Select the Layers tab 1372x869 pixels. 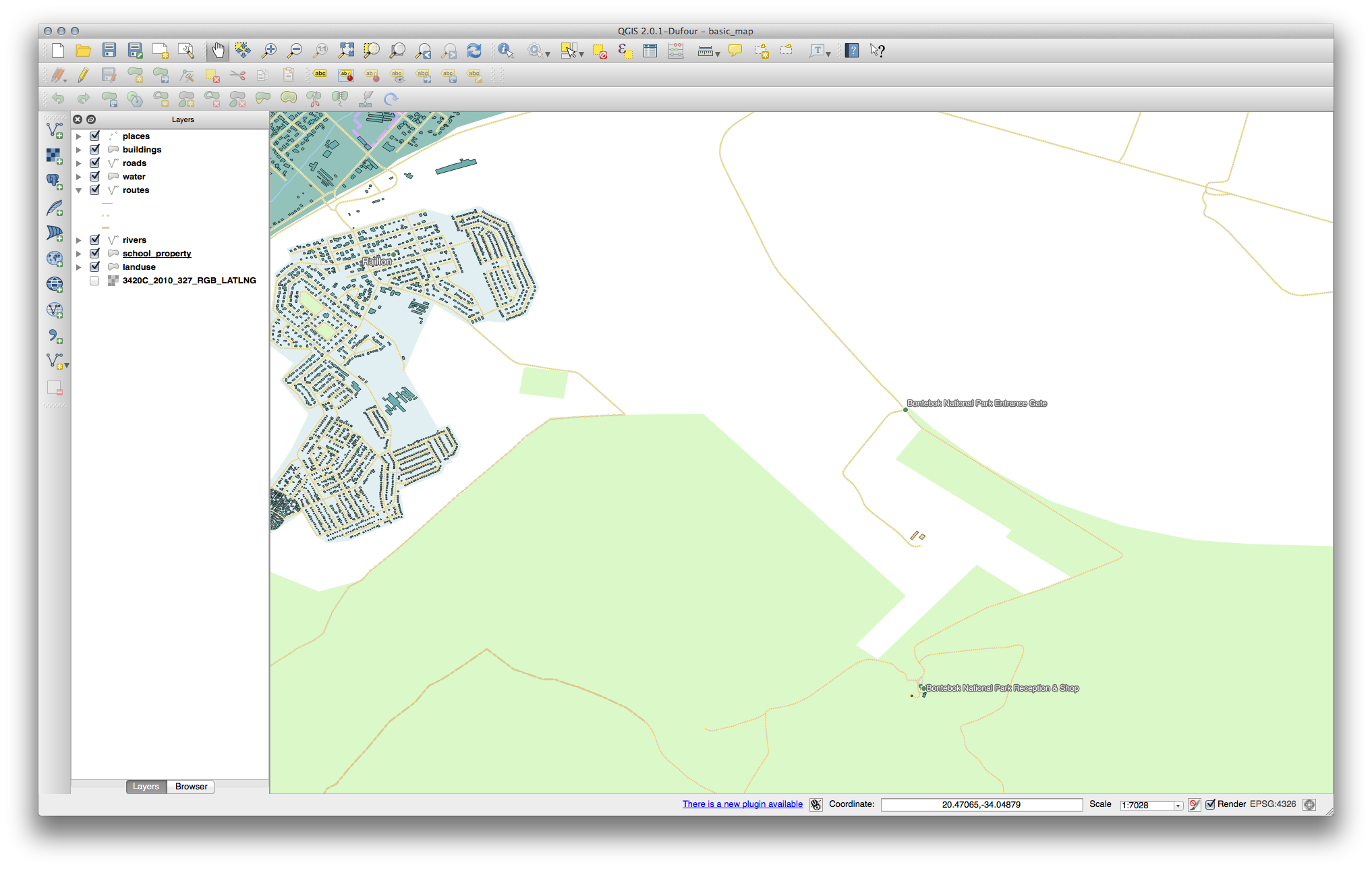(146, 787)
